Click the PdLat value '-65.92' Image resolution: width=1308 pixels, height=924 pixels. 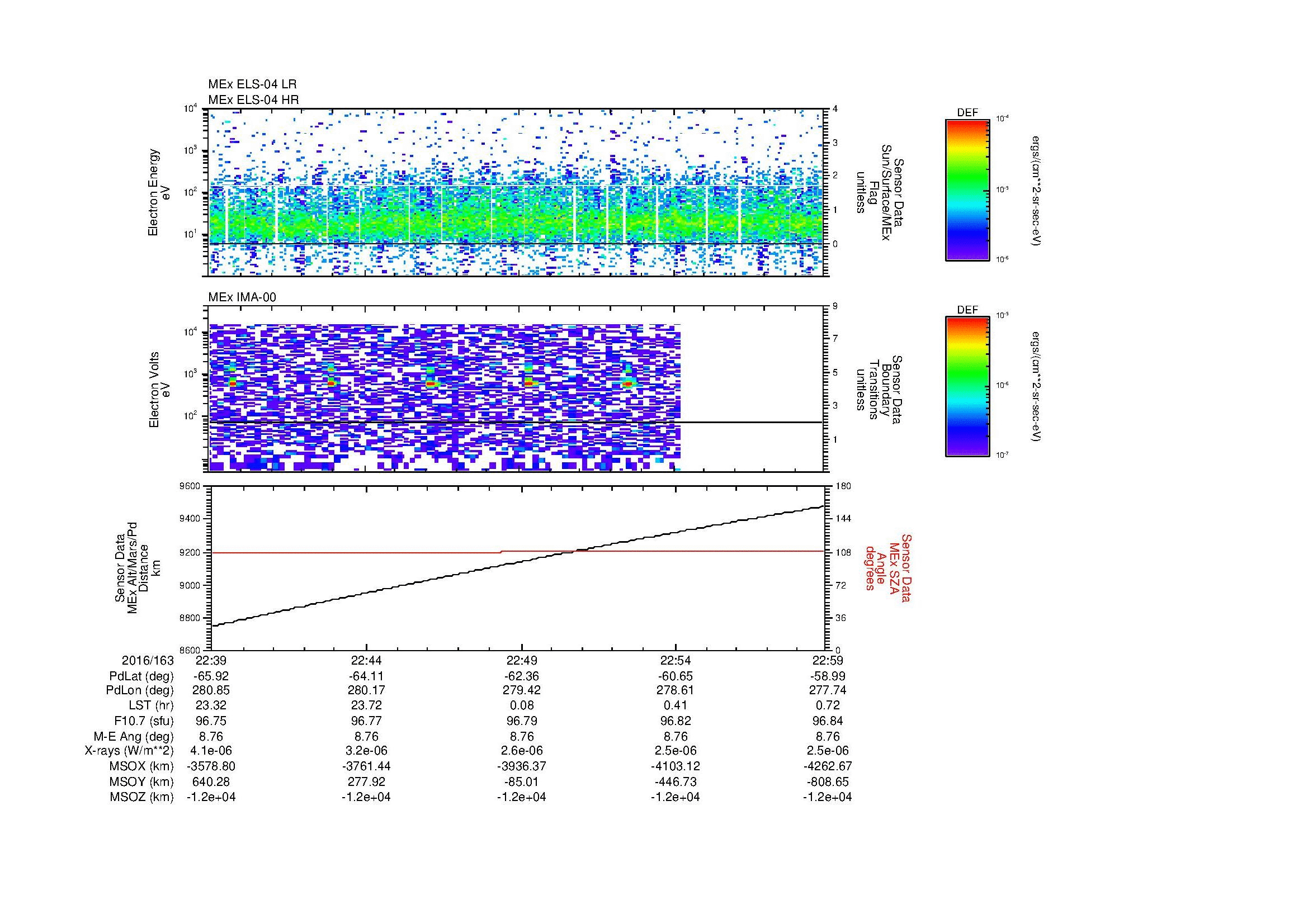(211, 676)
